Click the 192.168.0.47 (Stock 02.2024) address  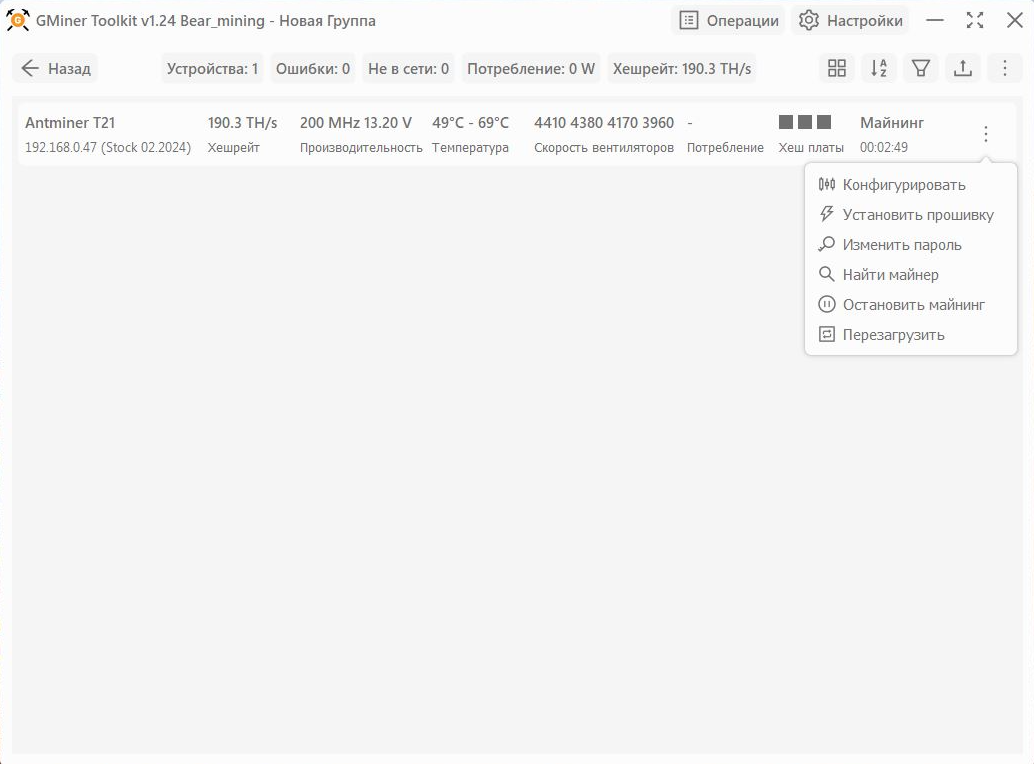[108, 148]
